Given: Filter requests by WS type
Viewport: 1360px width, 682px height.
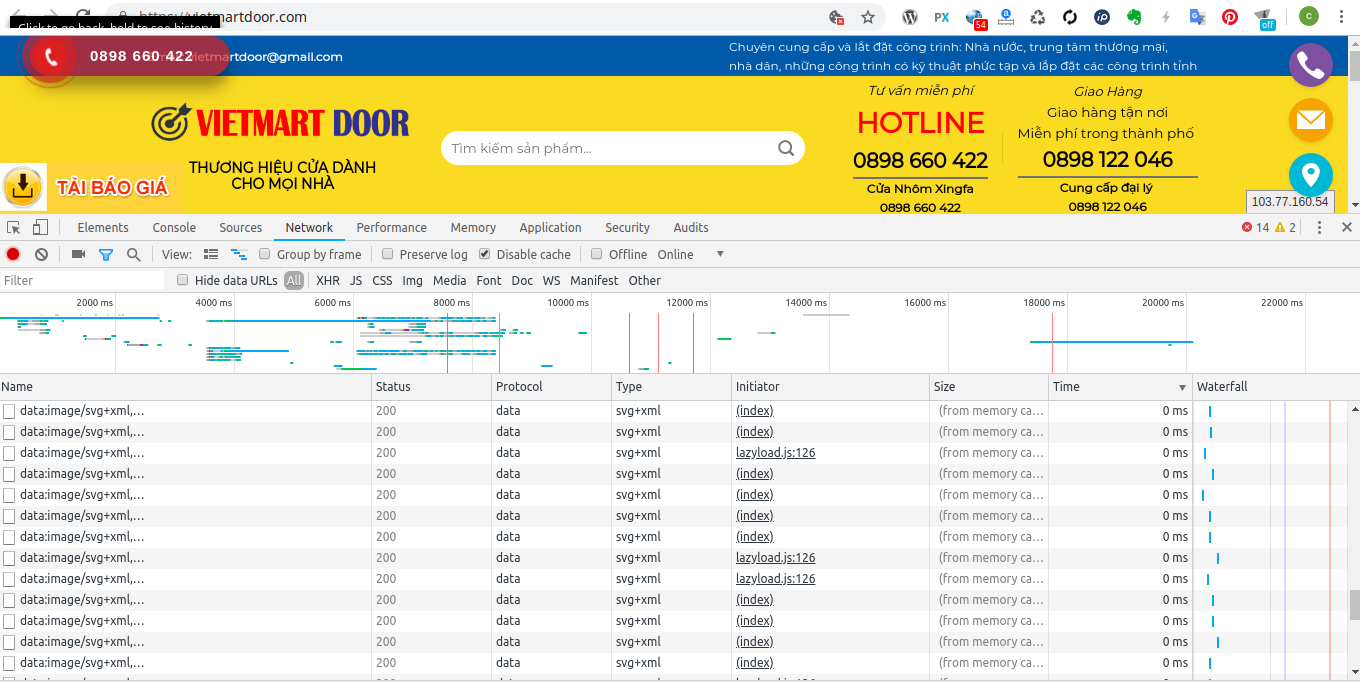Looking at the screenshot, I should [x=551, y=281].
